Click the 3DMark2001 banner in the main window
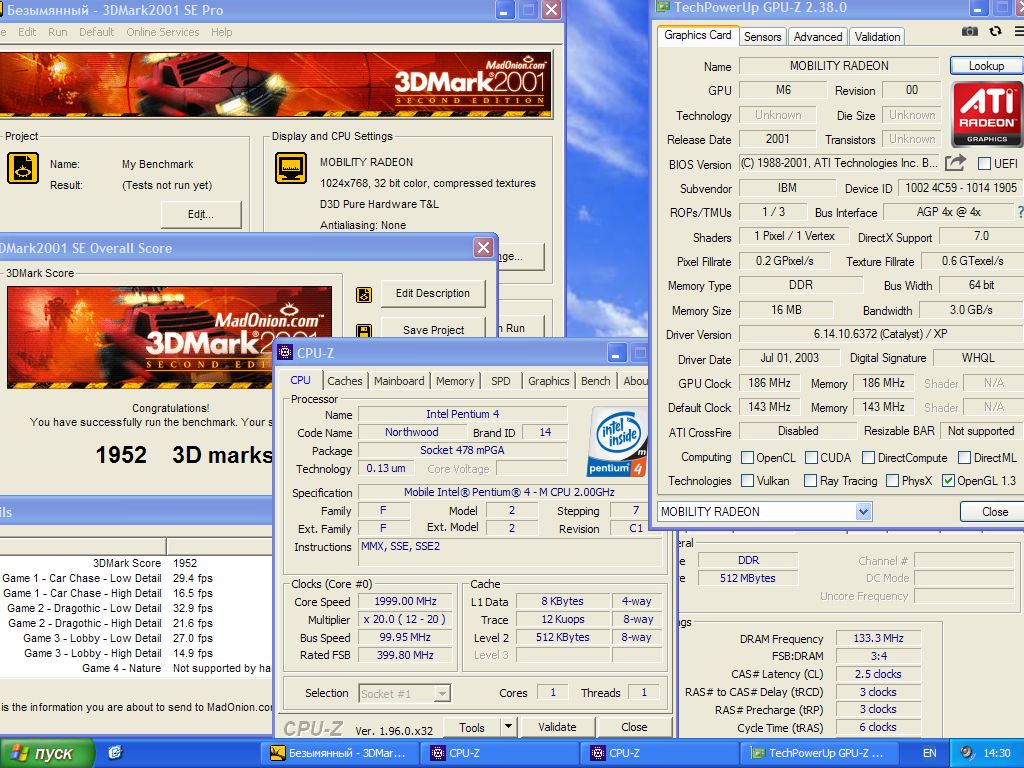The height and width of the screenshot is (768, 1024). [x=275, y=85]
